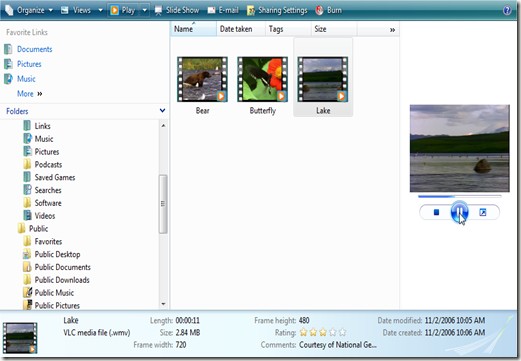Seek in the preview progress bar
This screenshot has height=361, width=521.
(460, 197)
